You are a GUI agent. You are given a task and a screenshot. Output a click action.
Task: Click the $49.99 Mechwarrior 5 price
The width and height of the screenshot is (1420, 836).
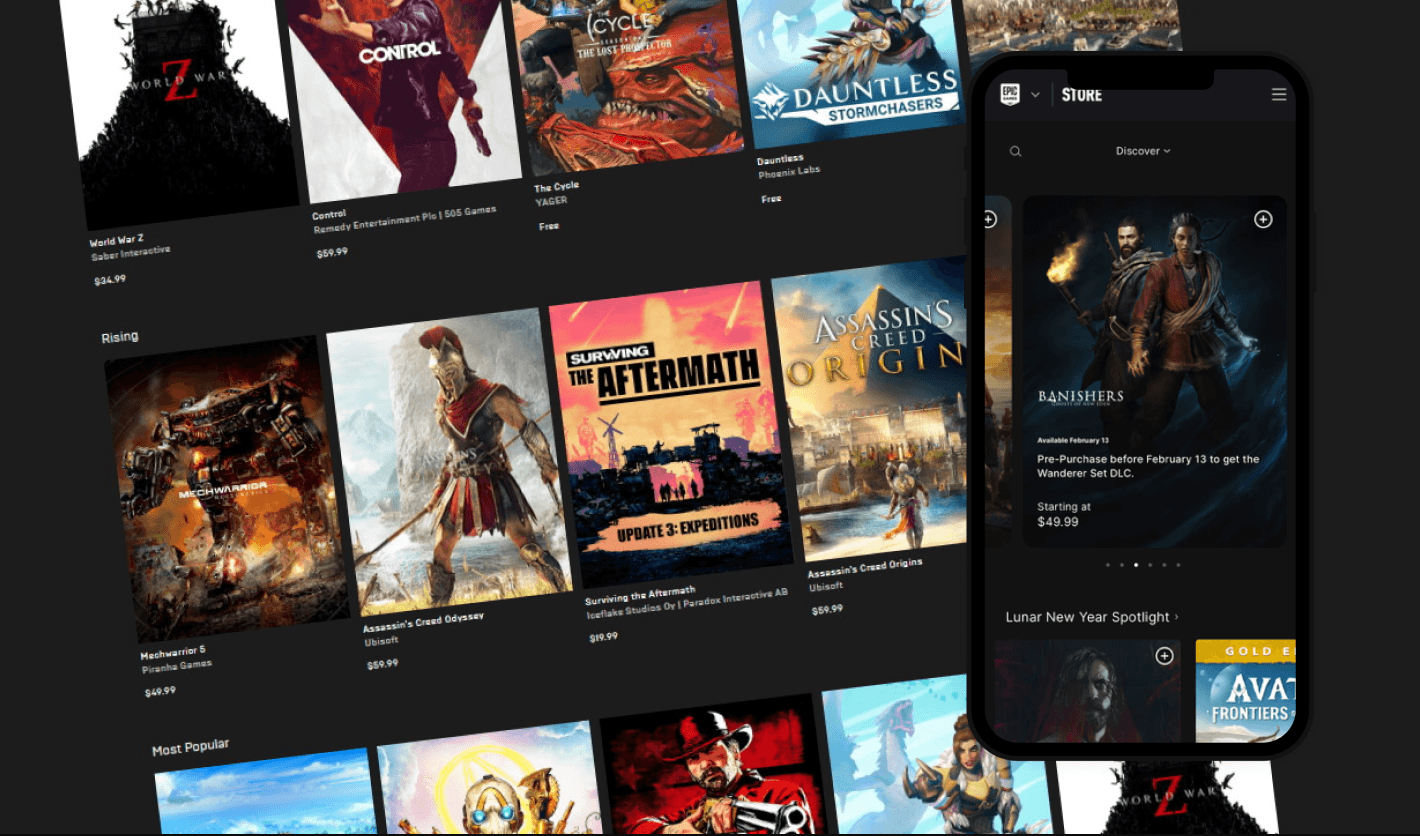(x=160, y=691)
